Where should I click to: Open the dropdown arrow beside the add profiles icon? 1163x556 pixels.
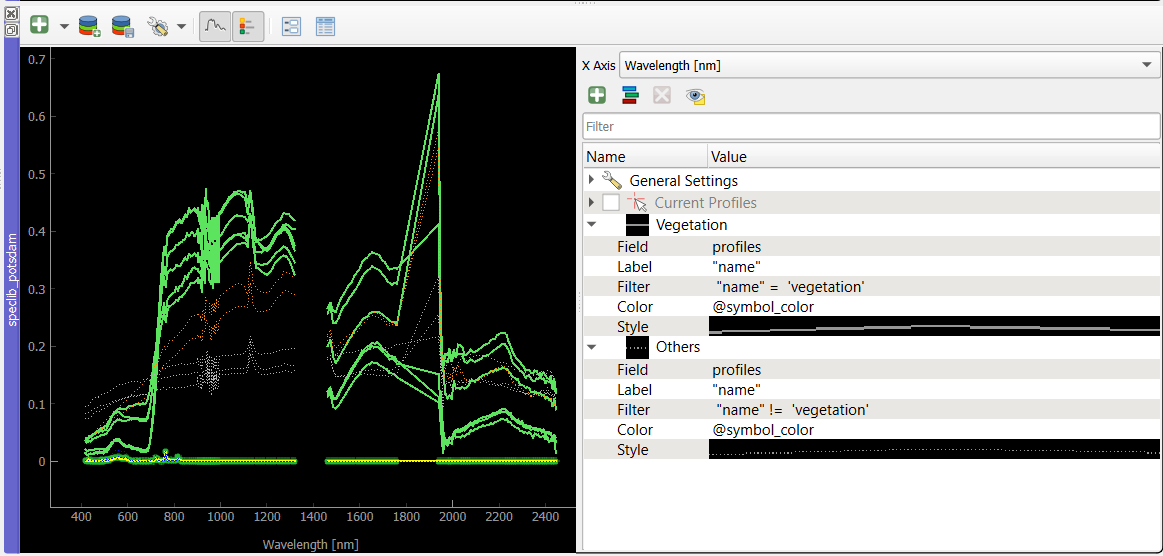[x=64, y=27]
